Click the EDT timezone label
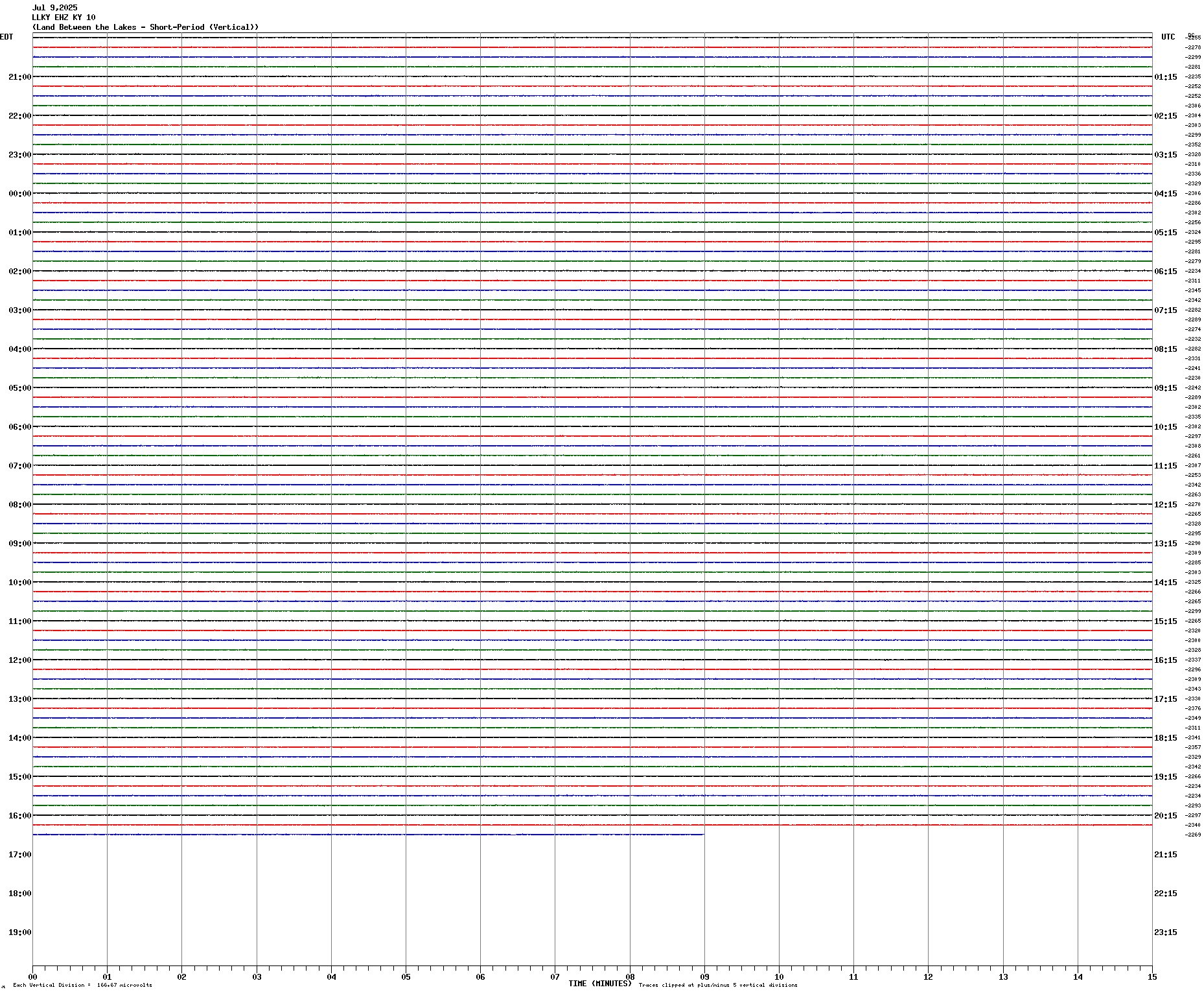Viewport: 1204px width, 994px height. tap(6, 37)
